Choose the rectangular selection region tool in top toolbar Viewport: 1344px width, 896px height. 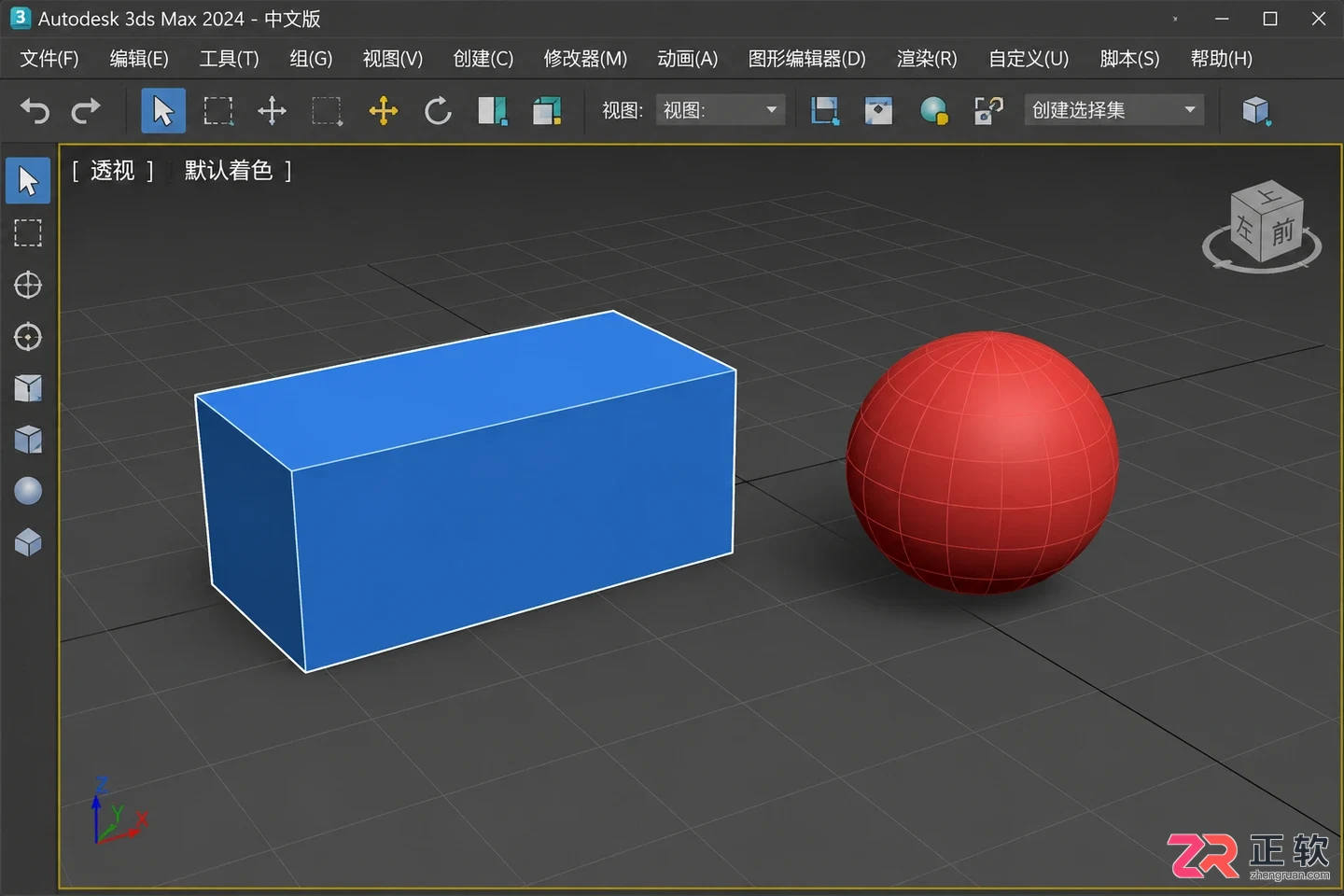coord(218,111)
